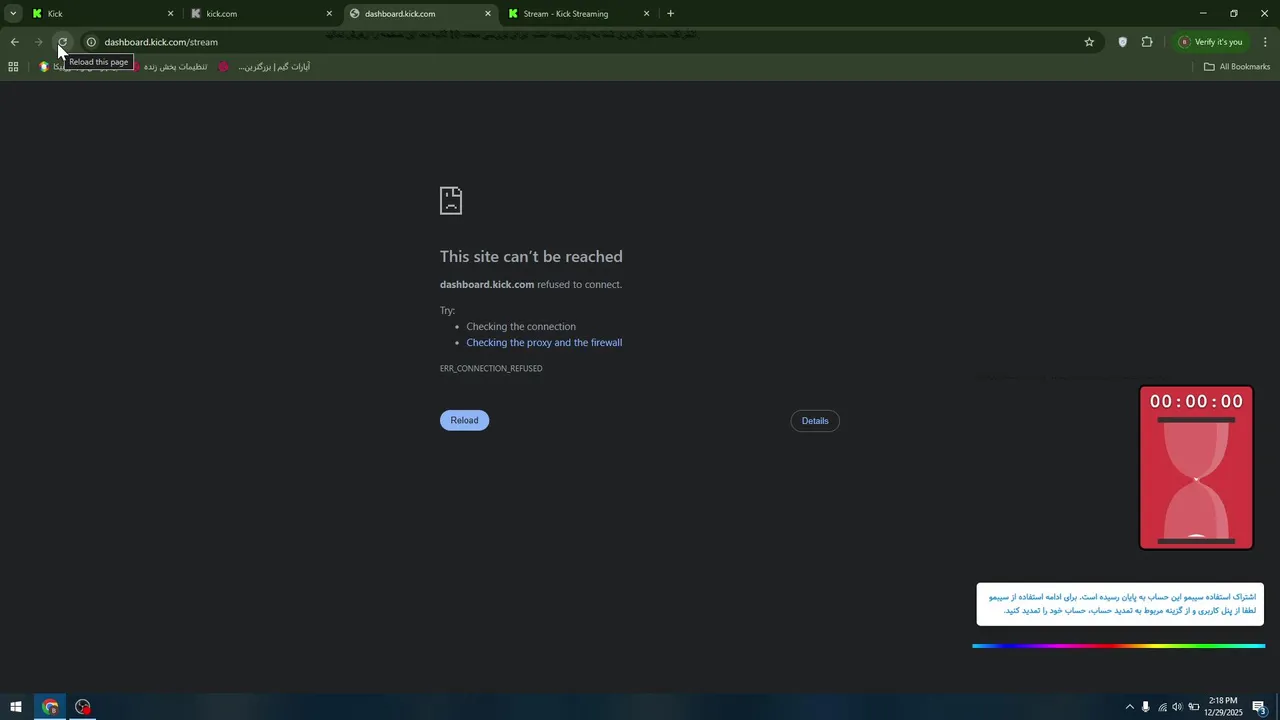This screenshot has height=720, width=1280.
Task: Select the dashboard.kick.com tab
Action: click(420, 14)
